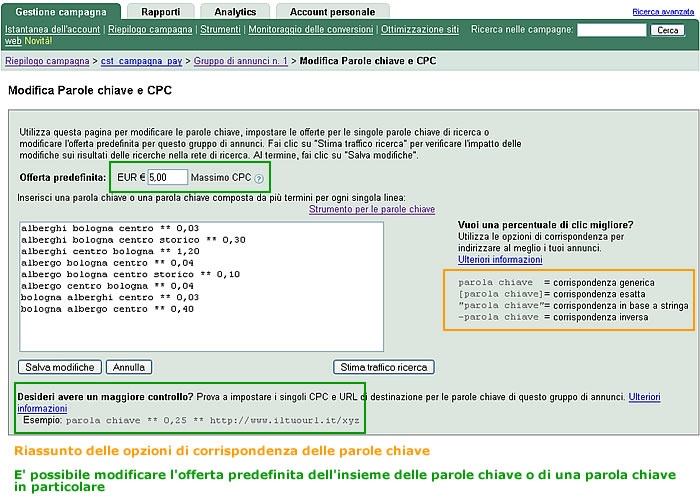Click the 'corrispondenza esatta' legend entry
700x500 pixels.
tap(599, 294)
